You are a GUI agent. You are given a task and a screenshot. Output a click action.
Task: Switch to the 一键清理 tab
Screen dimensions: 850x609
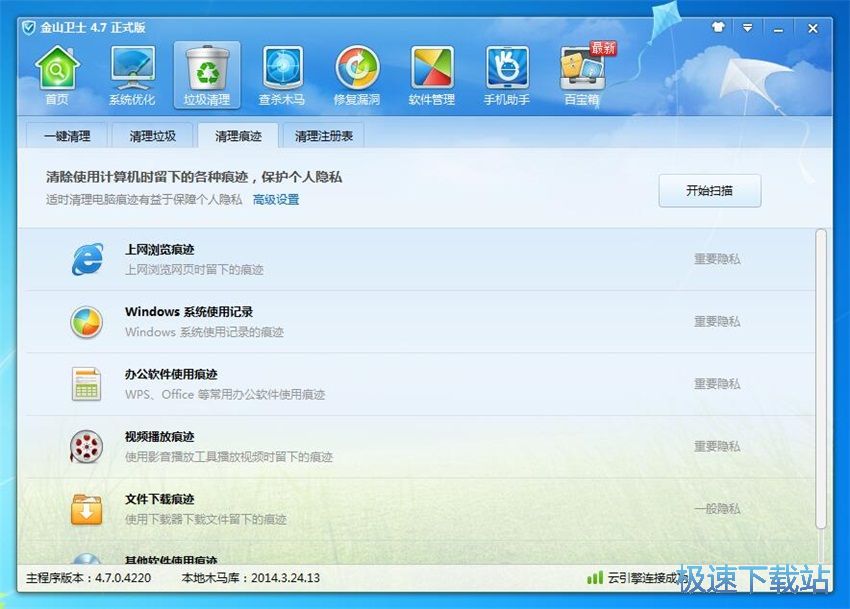click(x=67, y=136)
